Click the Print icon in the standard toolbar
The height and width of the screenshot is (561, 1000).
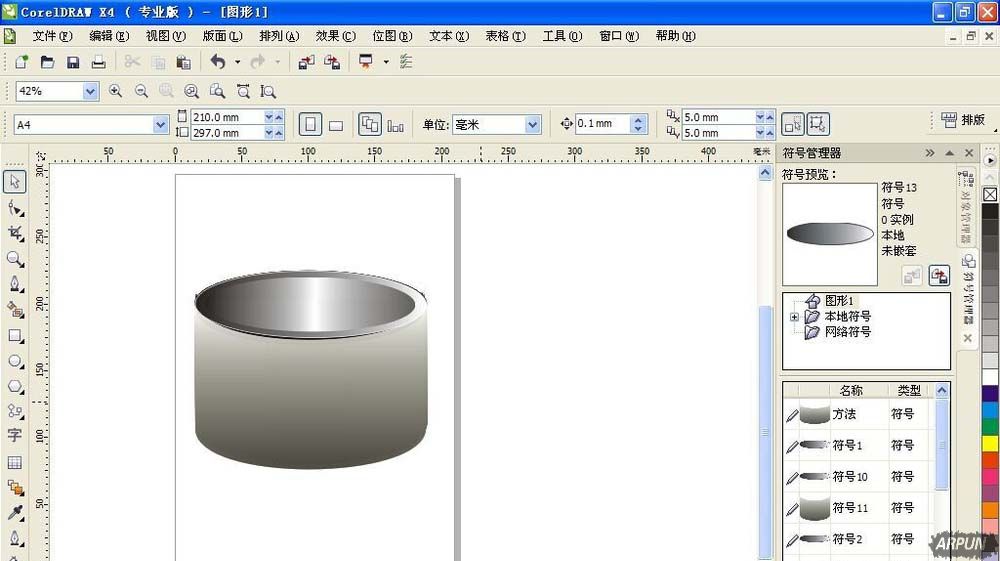point(98,62)
